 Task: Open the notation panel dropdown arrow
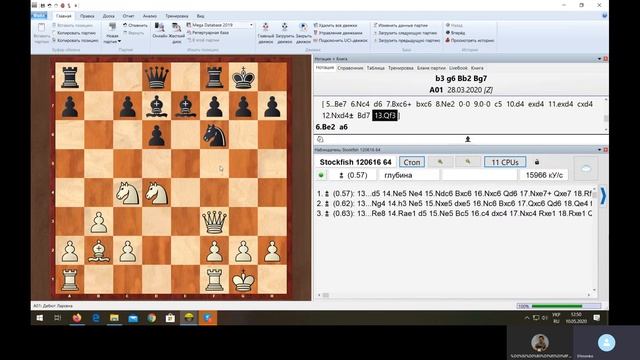coord(599,59)
